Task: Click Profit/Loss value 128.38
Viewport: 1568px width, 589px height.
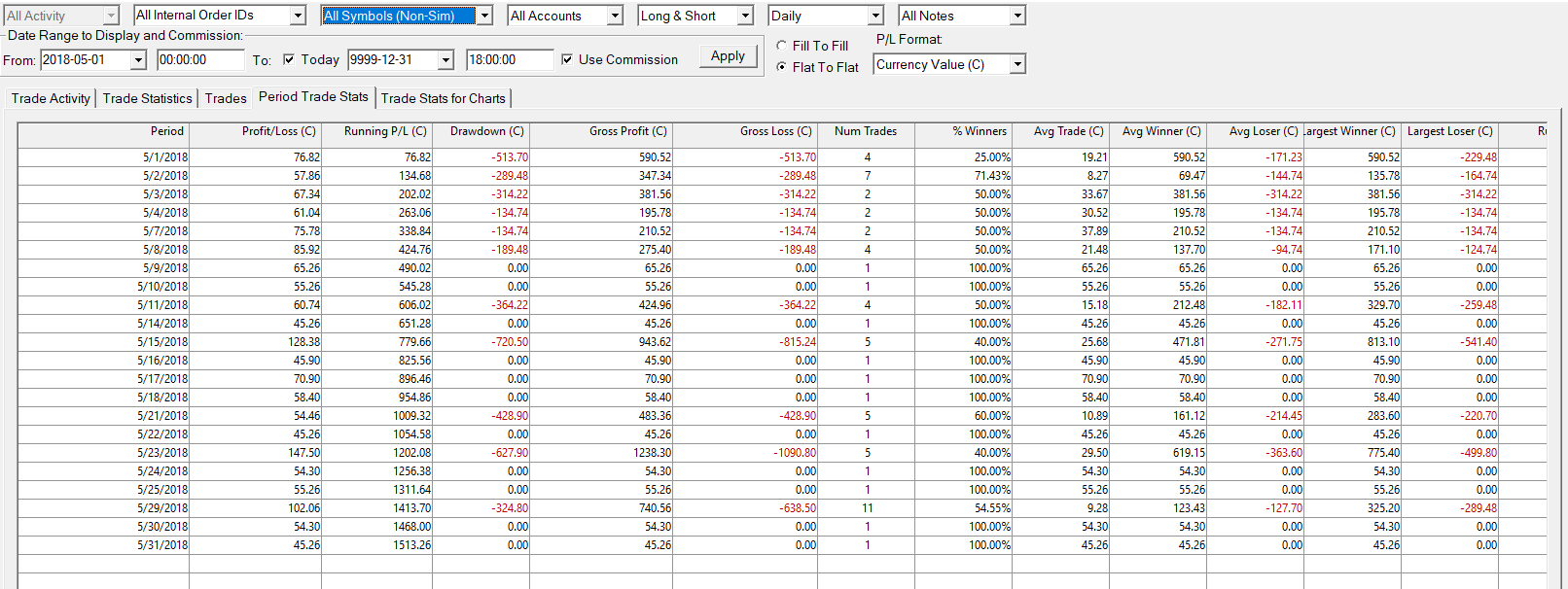Action: coord(304,342)
